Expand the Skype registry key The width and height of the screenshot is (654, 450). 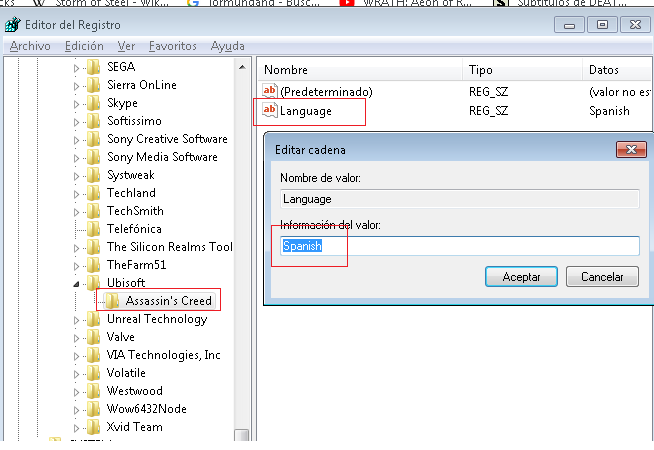click(x=76, y=104)
